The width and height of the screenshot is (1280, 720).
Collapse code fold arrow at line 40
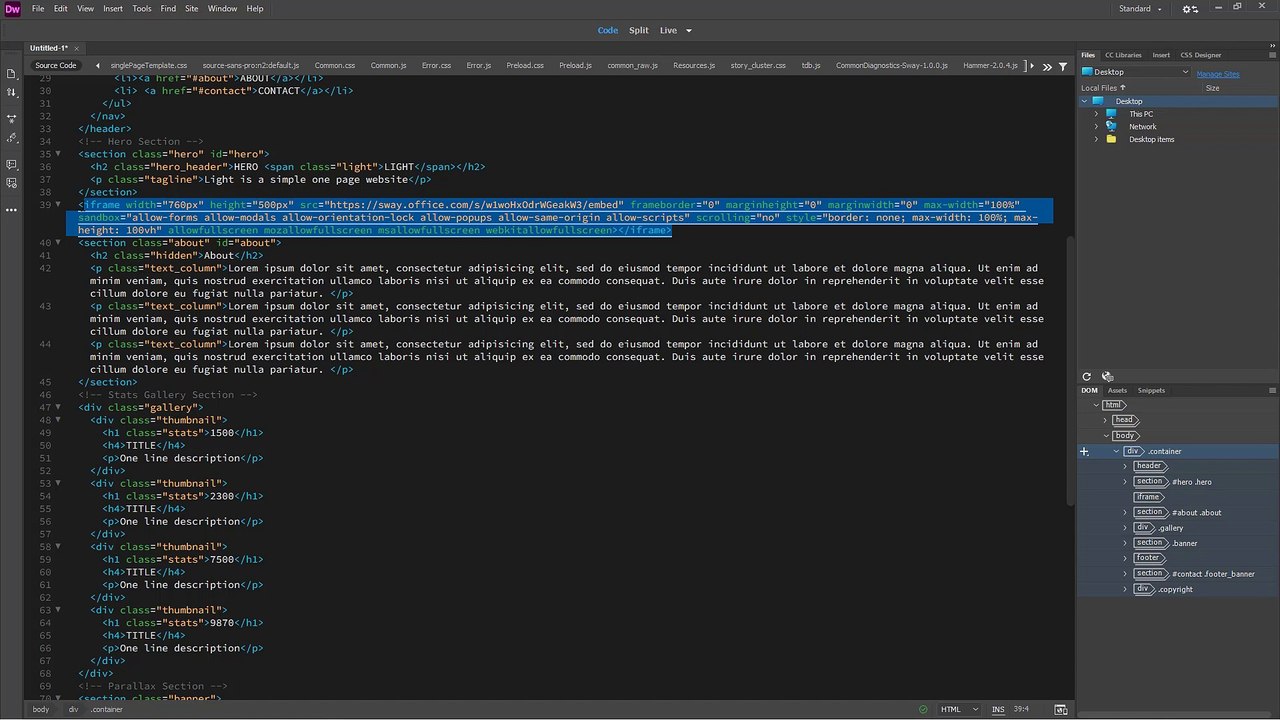pyautogui.click(x=58, y=243)
